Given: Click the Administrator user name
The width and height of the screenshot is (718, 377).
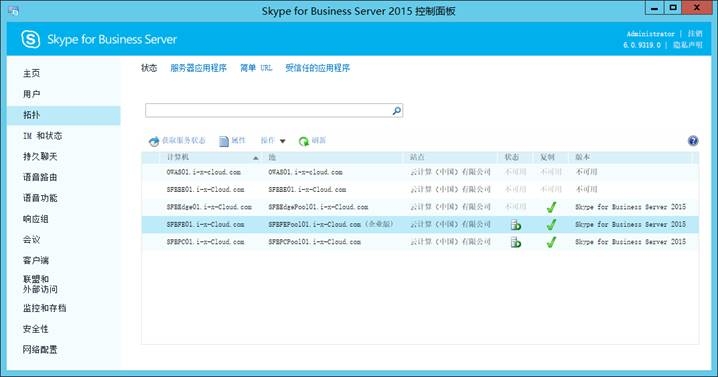Looking at the screenshot, I should pyautogui.click(x=651, y=34).
